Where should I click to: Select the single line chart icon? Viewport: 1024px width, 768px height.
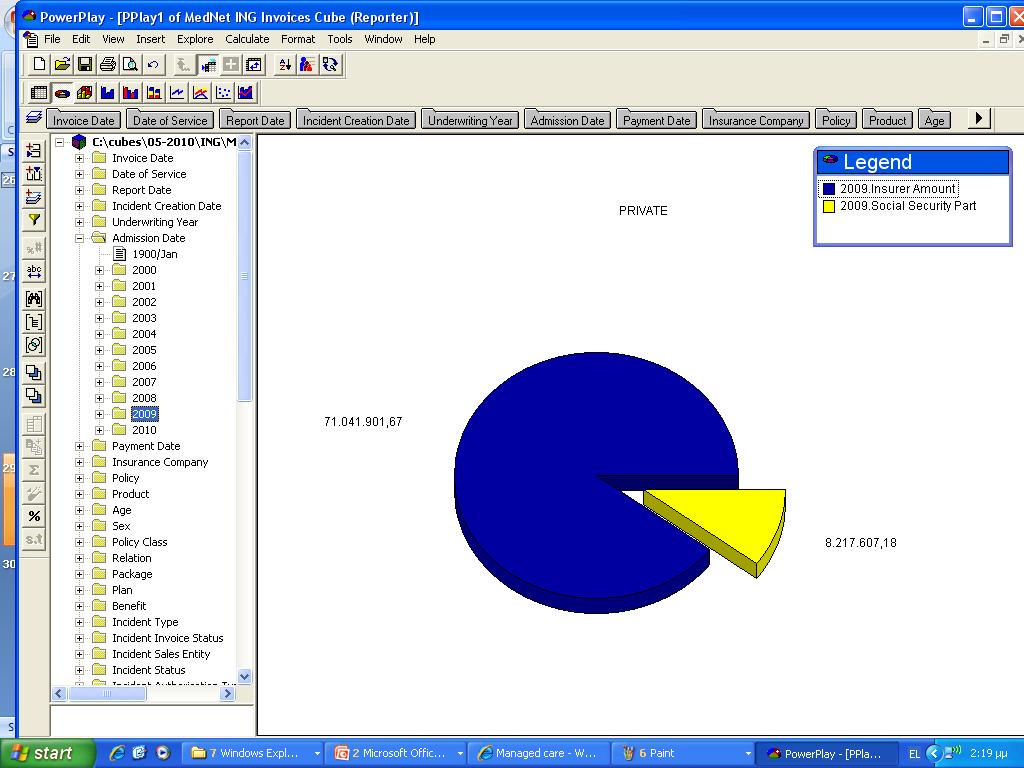point(176,93)
